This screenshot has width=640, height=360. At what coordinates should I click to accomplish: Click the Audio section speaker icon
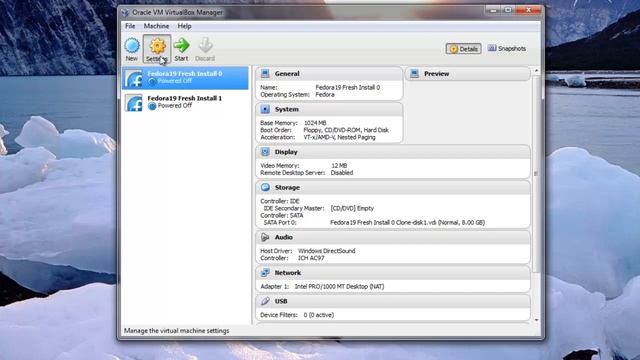coord(265,237)
